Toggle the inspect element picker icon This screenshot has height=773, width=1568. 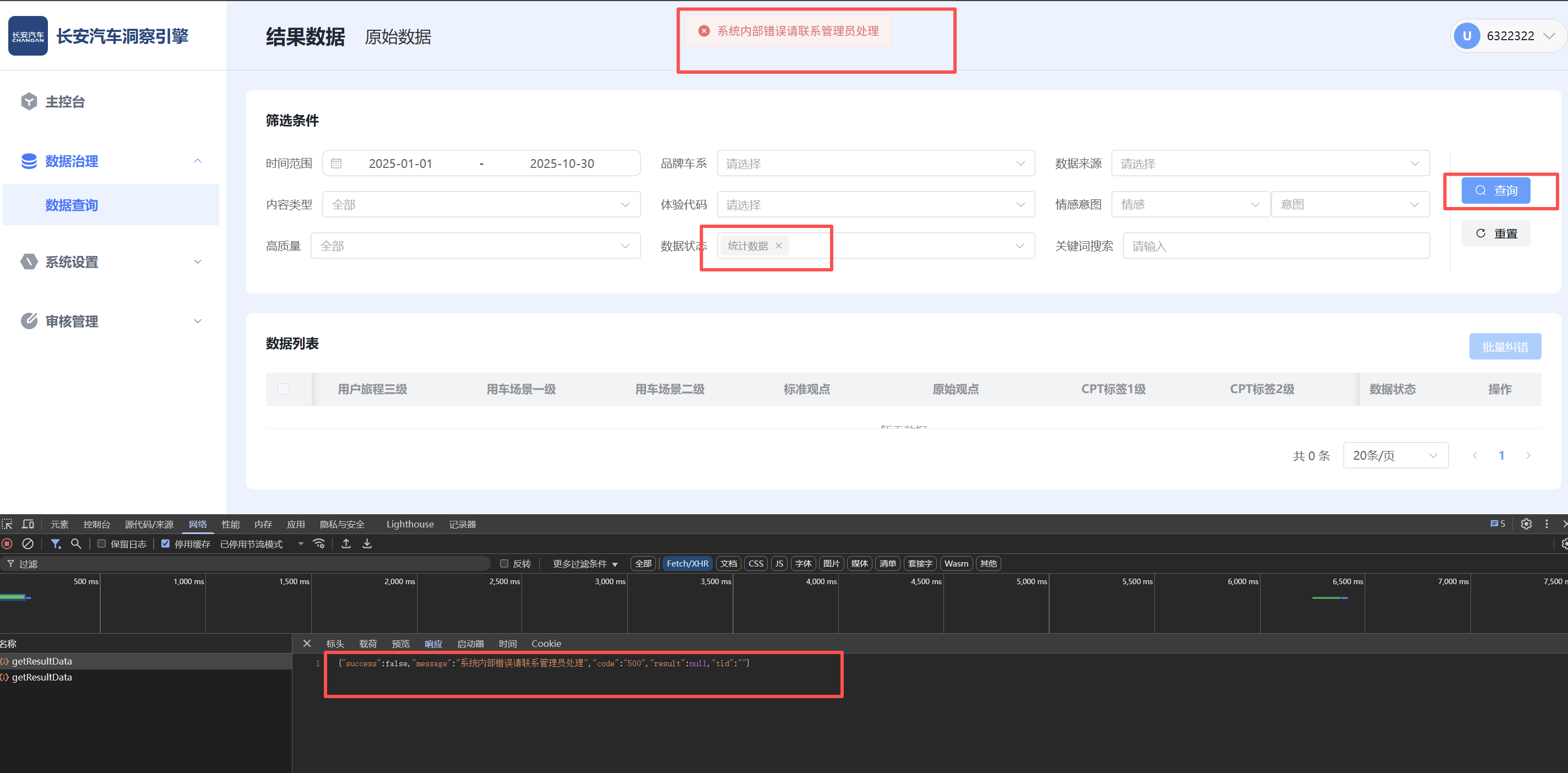(x=7, y=524)
